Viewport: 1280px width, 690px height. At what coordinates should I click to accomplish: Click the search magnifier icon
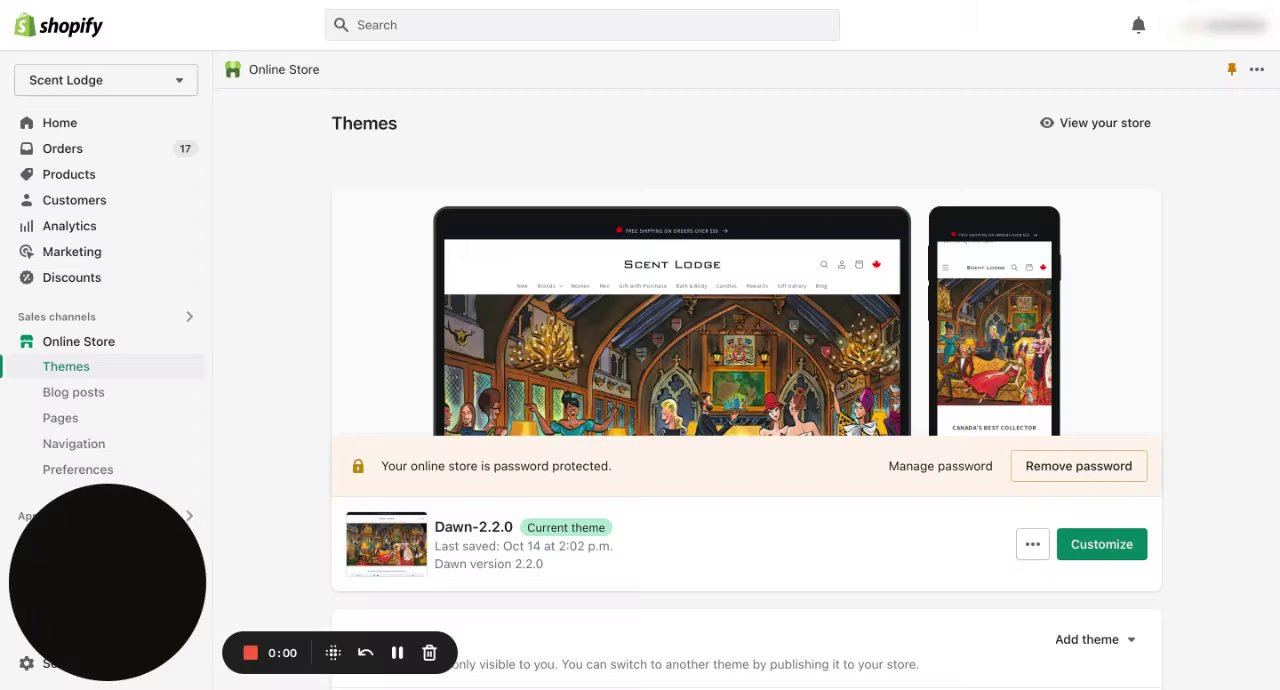point(341,25)
